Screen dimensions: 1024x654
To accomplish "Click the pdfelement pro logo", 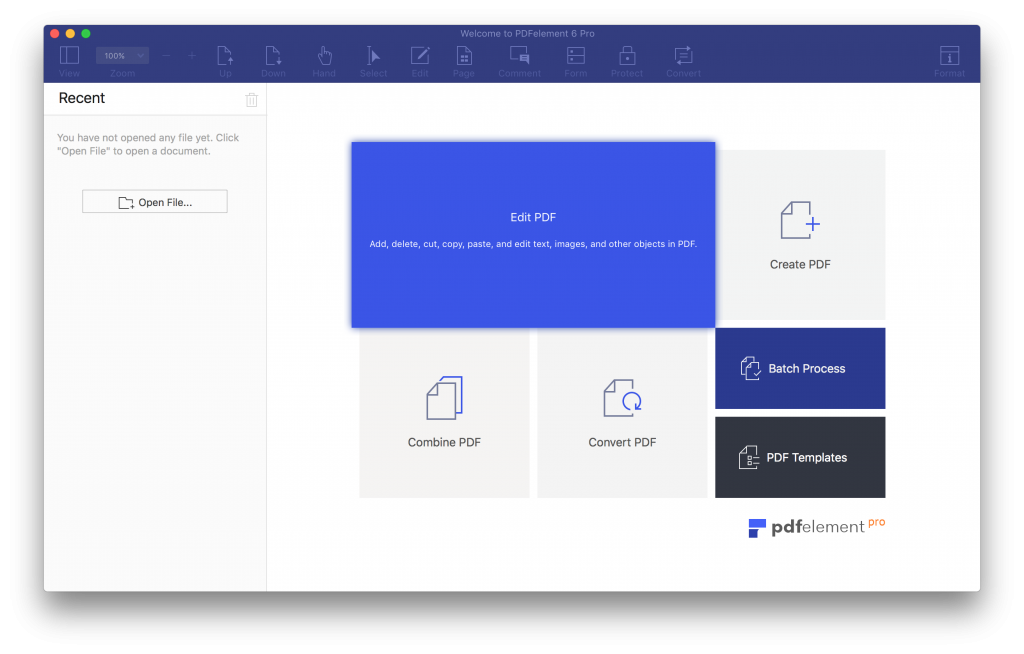I will click(815, 527).
